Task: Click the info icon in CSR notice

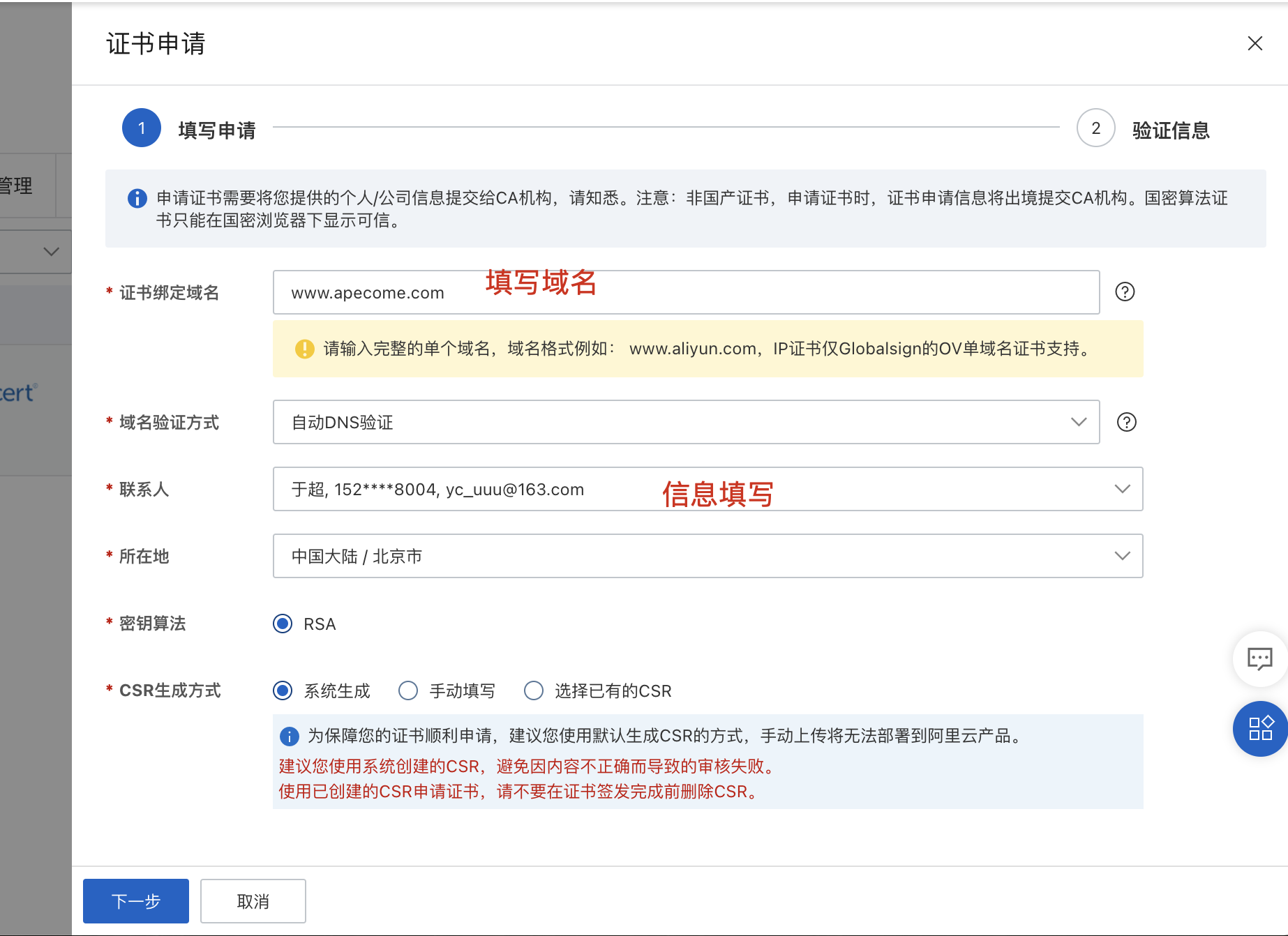Action: (x=289, y=736)
